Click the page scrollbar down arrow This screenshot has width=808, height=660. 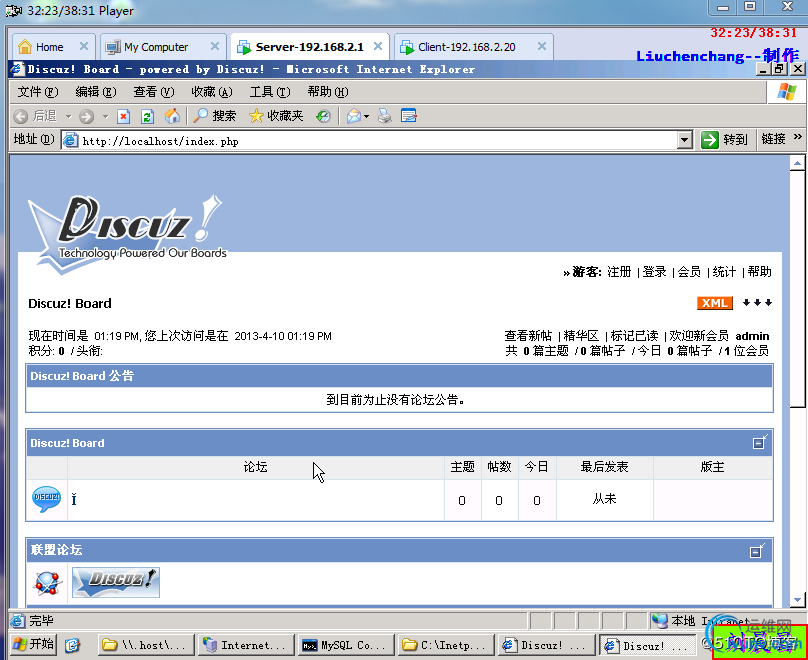[797, 599]
